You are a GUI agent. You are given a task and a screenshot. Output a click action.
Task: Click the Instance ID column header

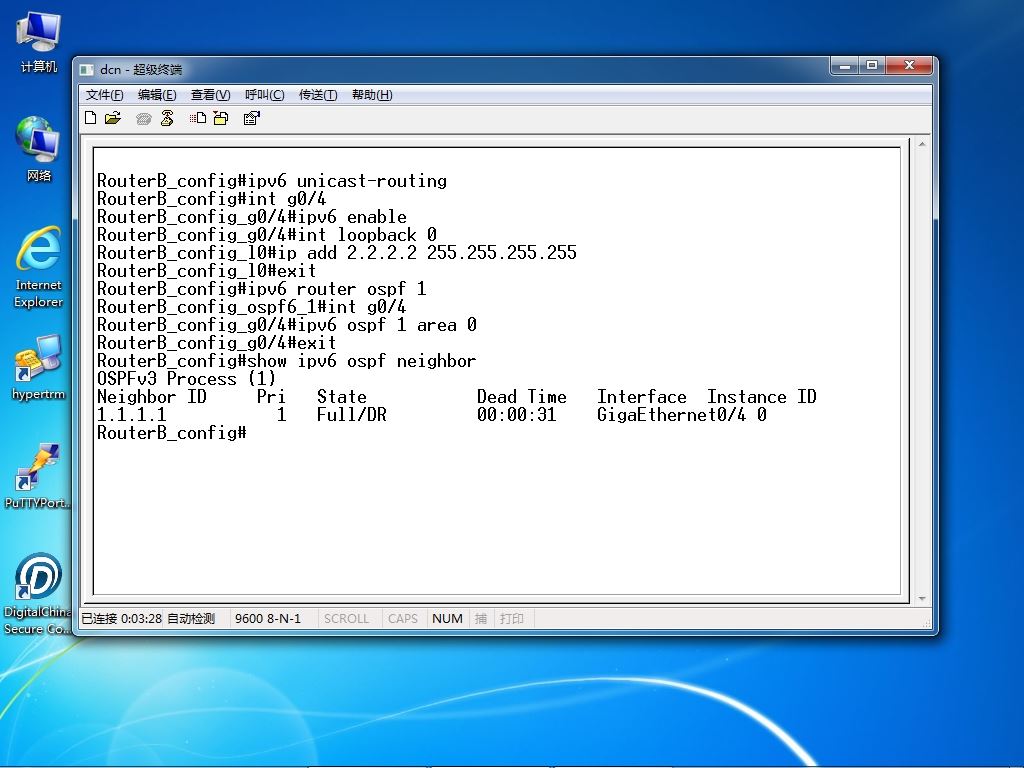pyautogui.click(x=761, y=396)
